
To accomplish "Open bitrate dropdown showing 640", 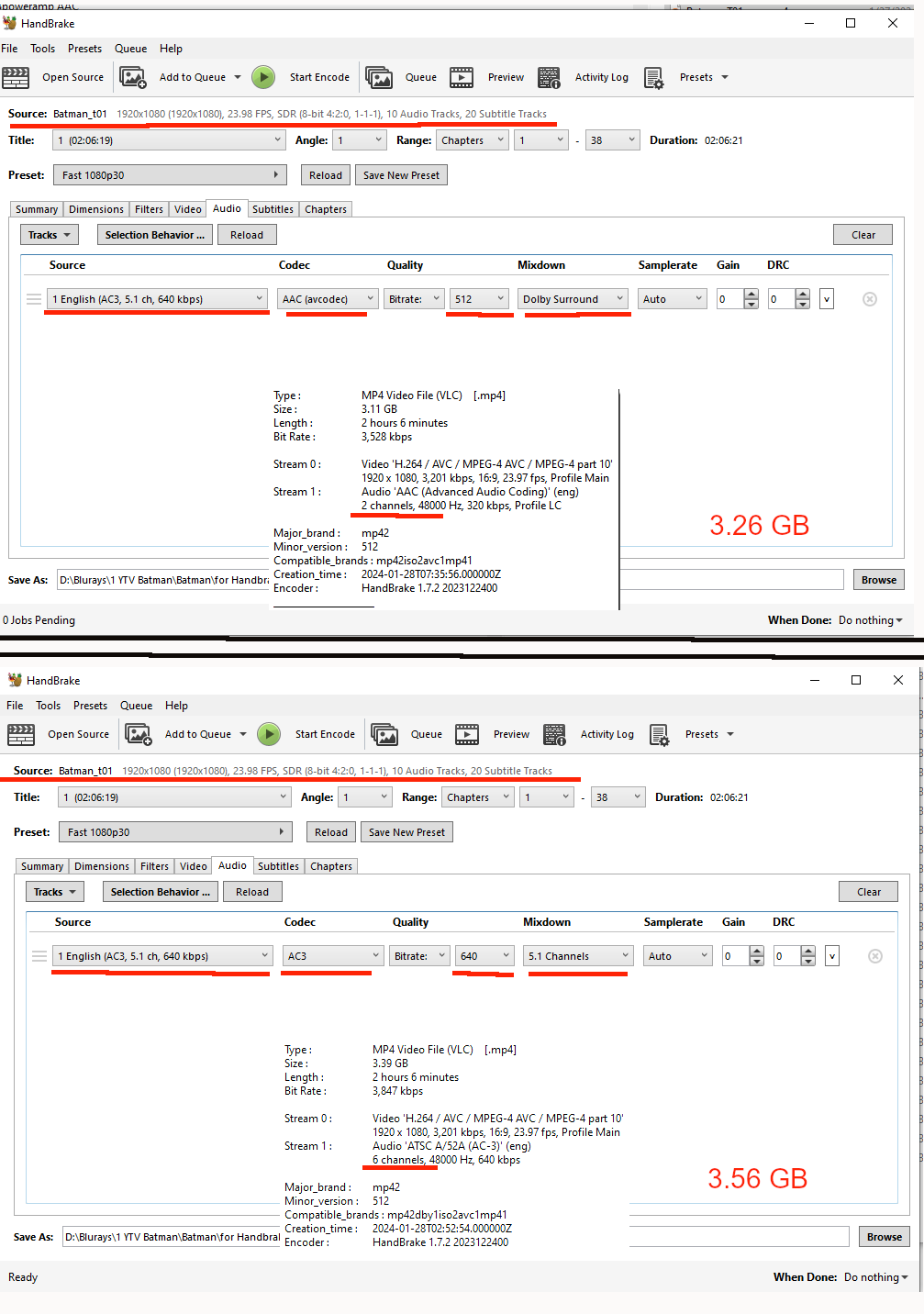I will pos(484,956).
